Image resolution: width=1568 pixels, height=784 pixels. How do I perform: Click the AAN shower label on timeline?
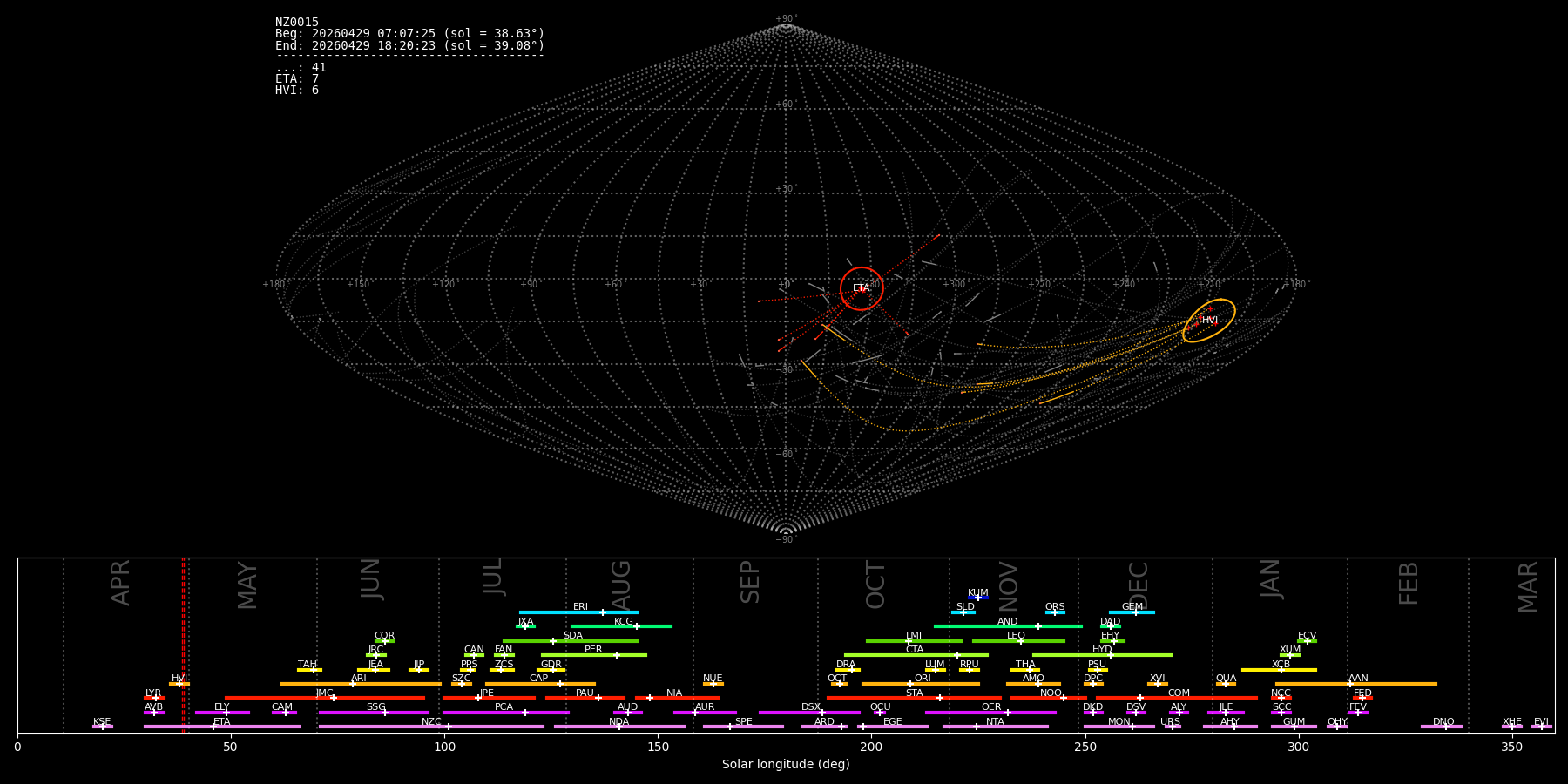click(1358, 679)
